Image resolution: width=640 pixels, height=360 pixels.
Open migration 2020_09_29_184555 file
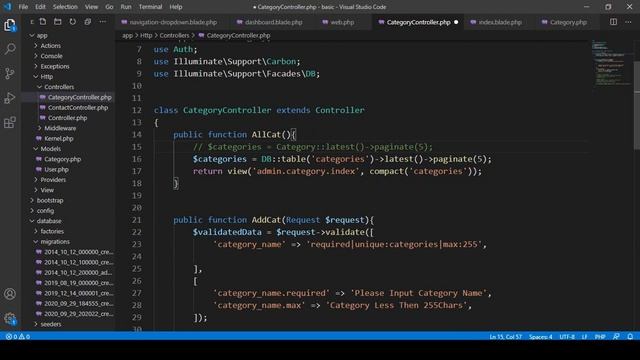78,303
